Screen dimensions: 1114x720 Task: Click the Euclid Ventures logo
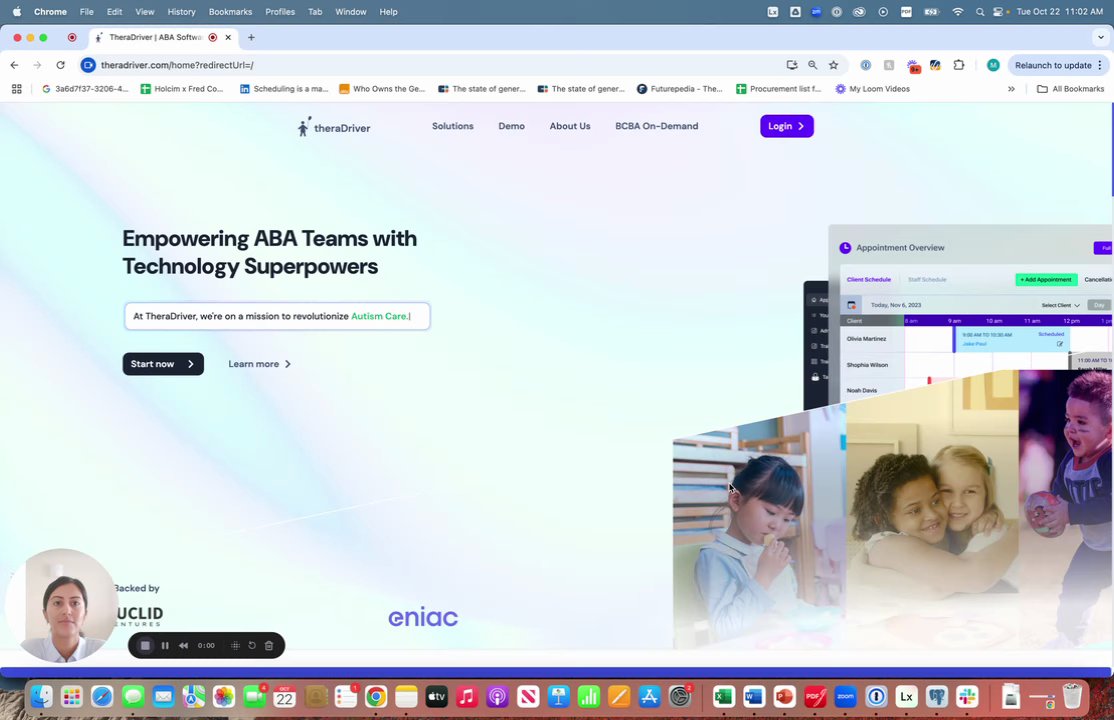139,616
